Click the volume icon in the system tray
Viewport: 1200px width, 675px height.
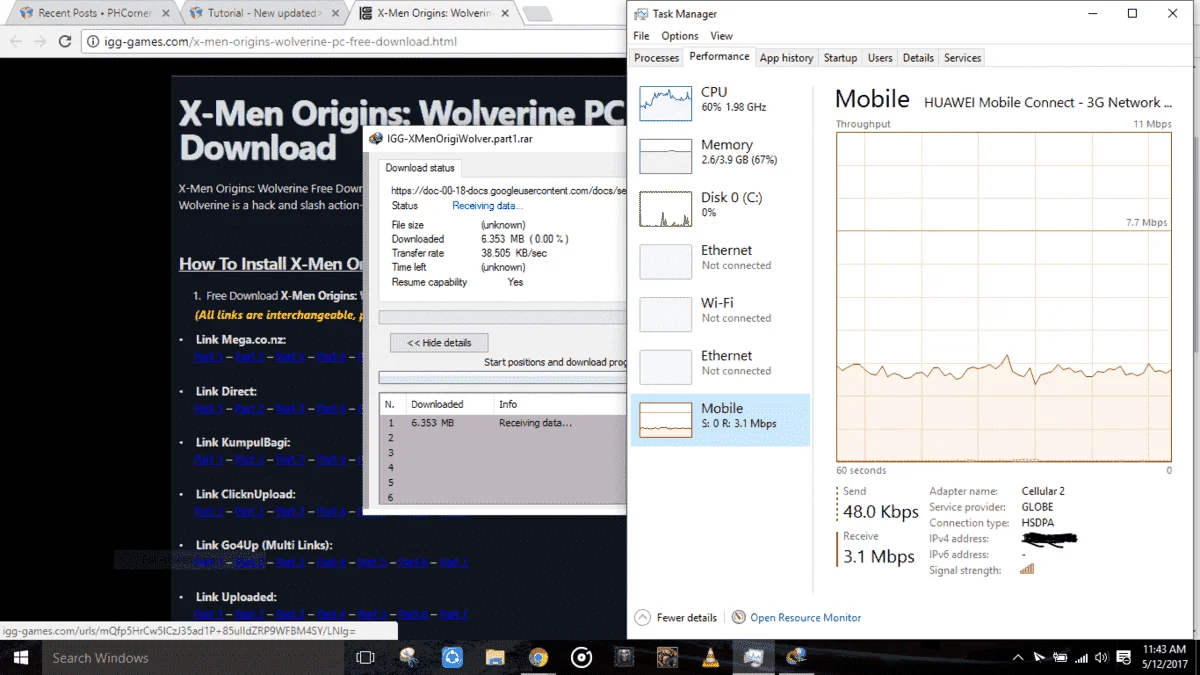point(1101,658)
